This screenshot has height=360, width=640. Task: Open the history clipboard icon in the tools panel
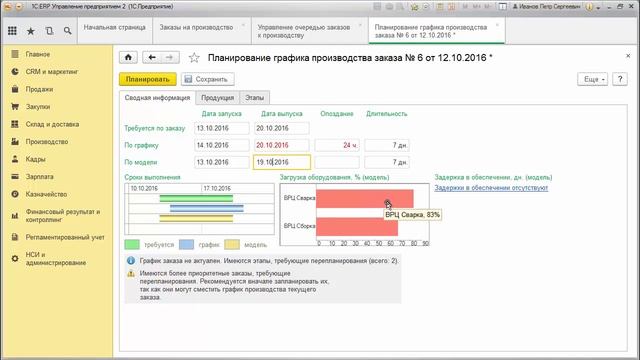(49, 31)
